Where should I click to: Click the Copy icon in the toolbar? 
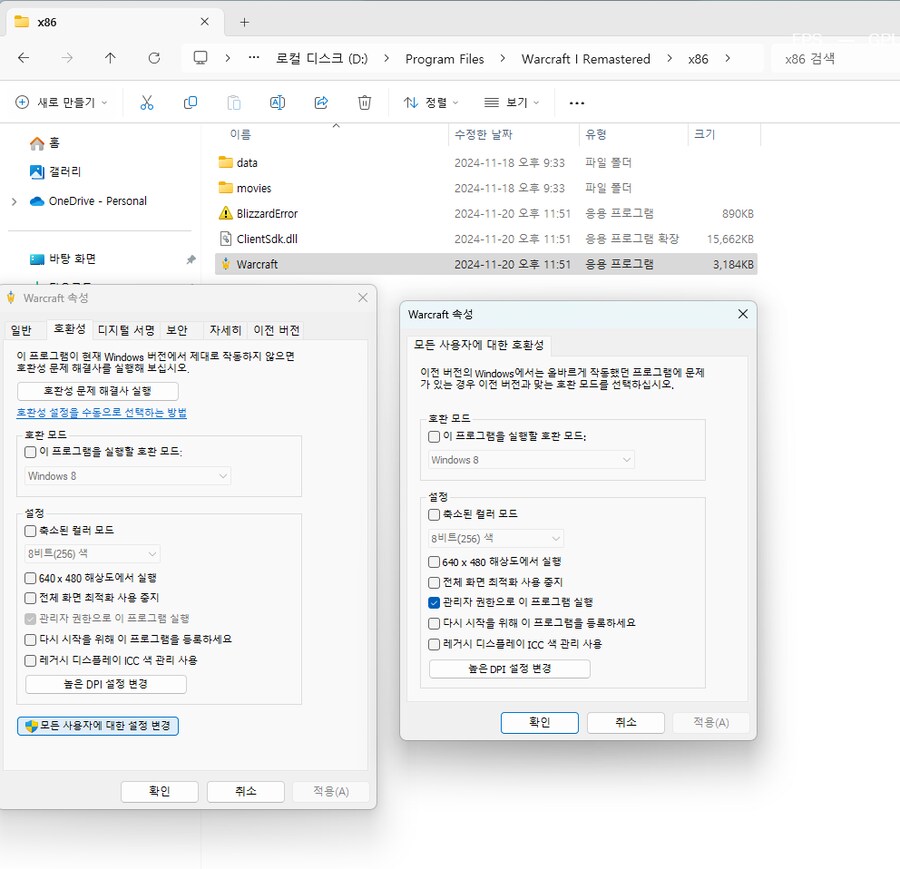(190, 101)
